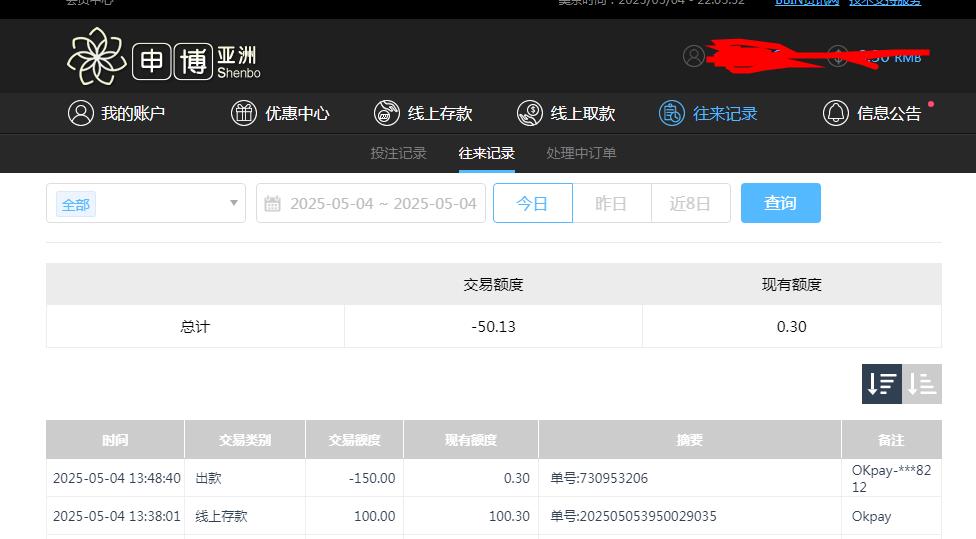
Task: Click the 时间 column header
Action: (x=115, y=439)
